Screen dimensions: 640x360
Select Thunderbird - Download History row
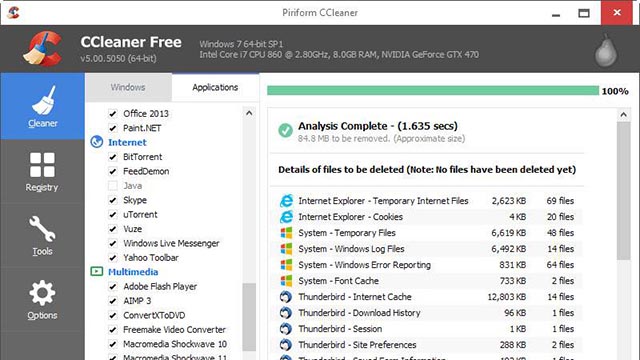(x=427, y=313)
